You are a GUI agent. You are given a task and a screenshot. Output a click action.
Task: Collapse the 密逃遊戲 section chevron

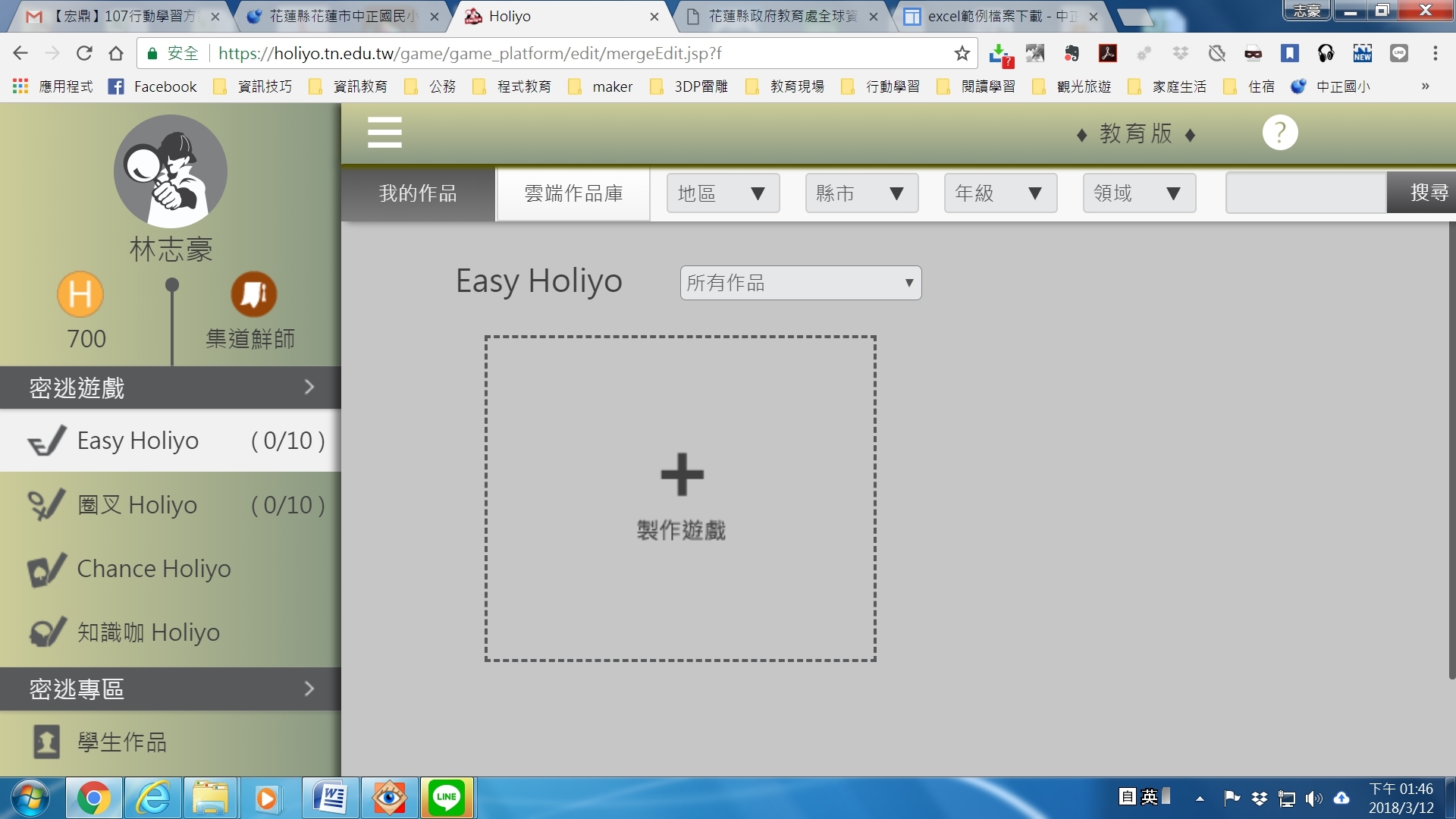pos(309,388)
